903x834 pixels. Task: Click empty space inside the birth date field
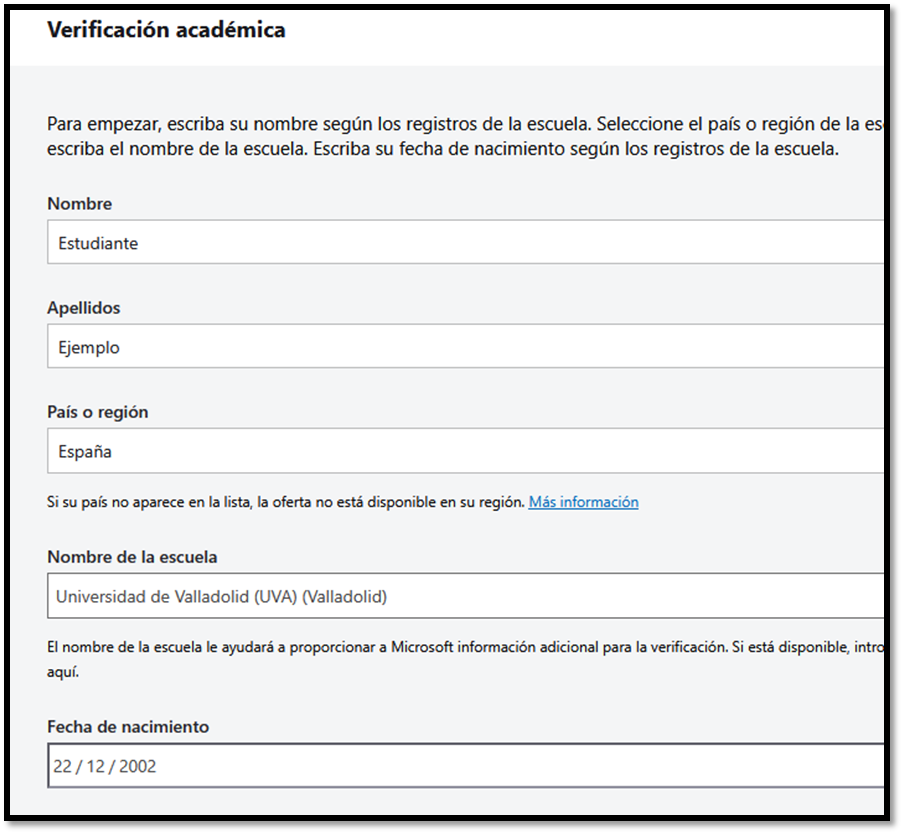click(500, 767)
